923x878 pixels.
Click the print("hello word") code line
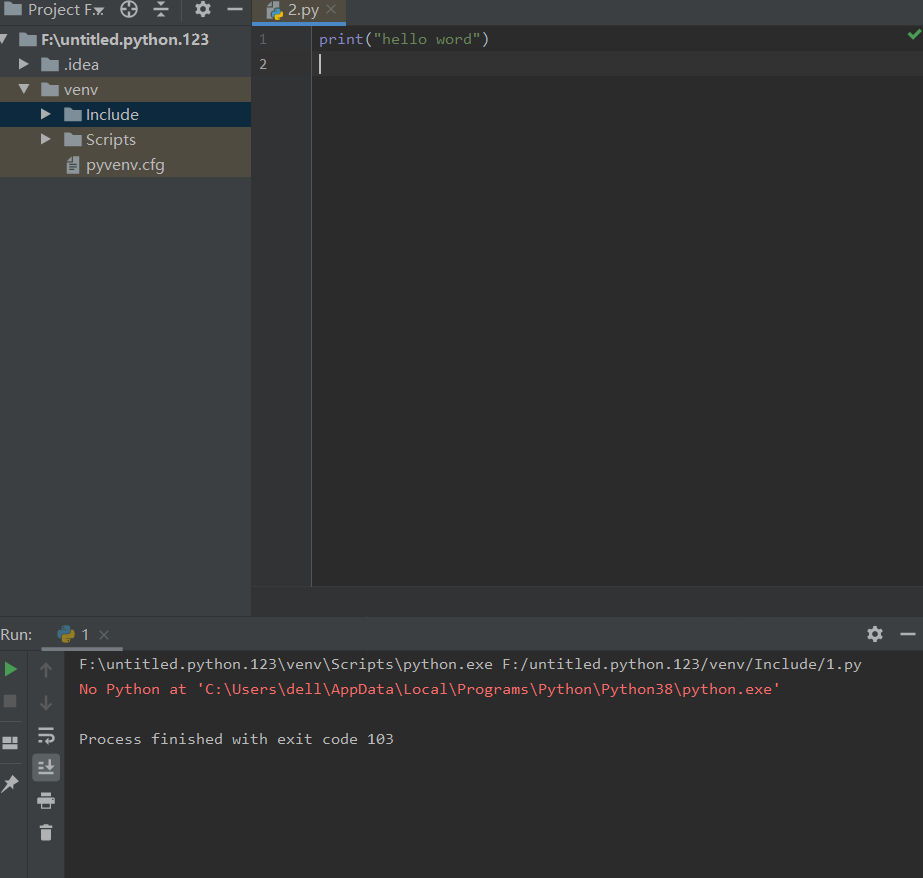click(x=404, y=39)
